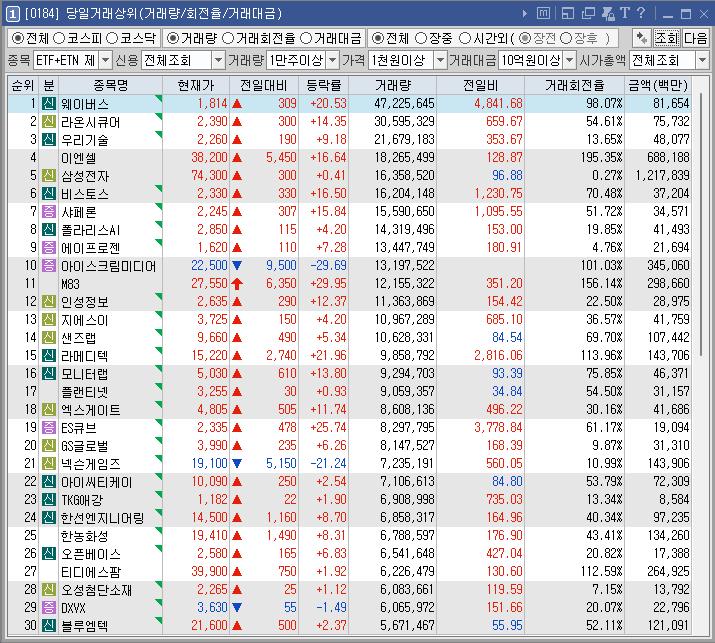Viewport: 715px width, 643px height.
Task: Sort by the 종목명 column header
Action: click(110, 85)
